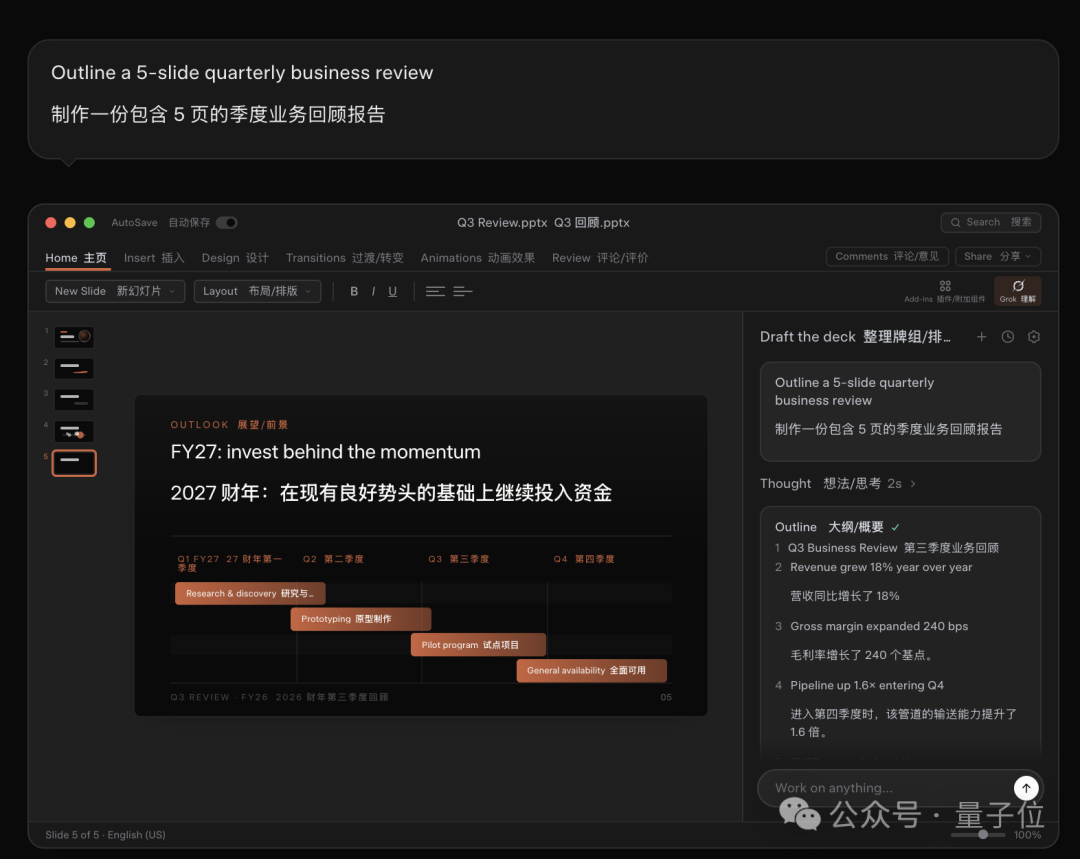Screen dimensions: 1080x859
Task: Apply Underline formatting
Action: click(x=393, y=291)
